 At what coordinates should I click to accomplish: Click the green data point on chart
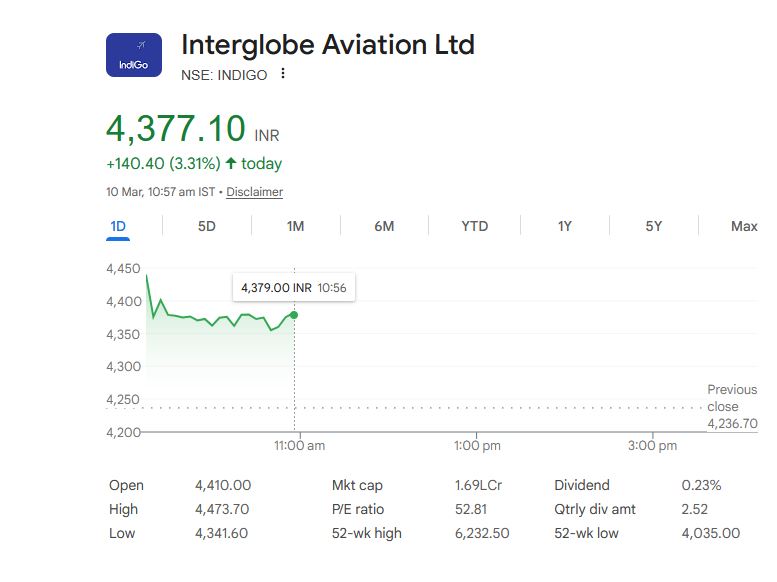(294, 315)
